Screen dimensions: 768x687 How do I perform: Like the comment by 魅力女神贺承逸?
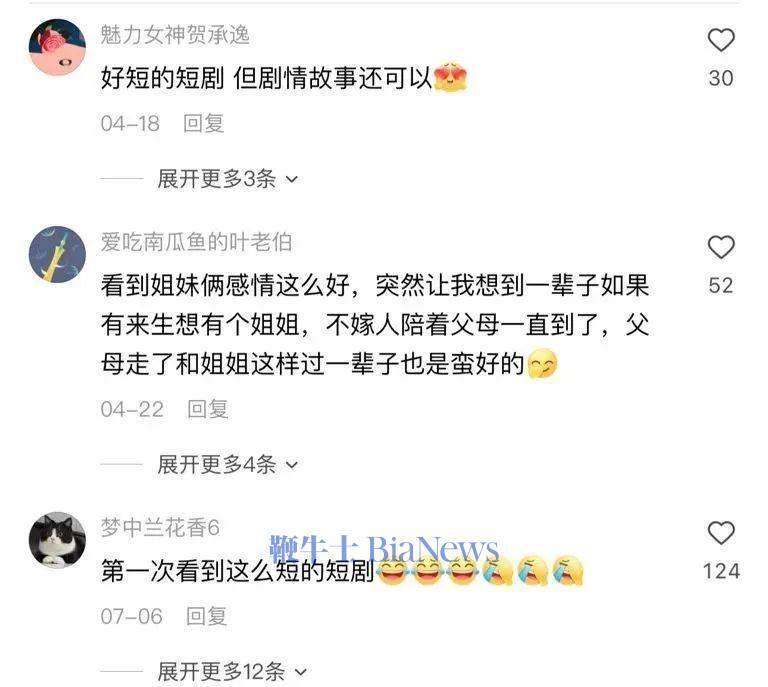click(x=721, y=40)
